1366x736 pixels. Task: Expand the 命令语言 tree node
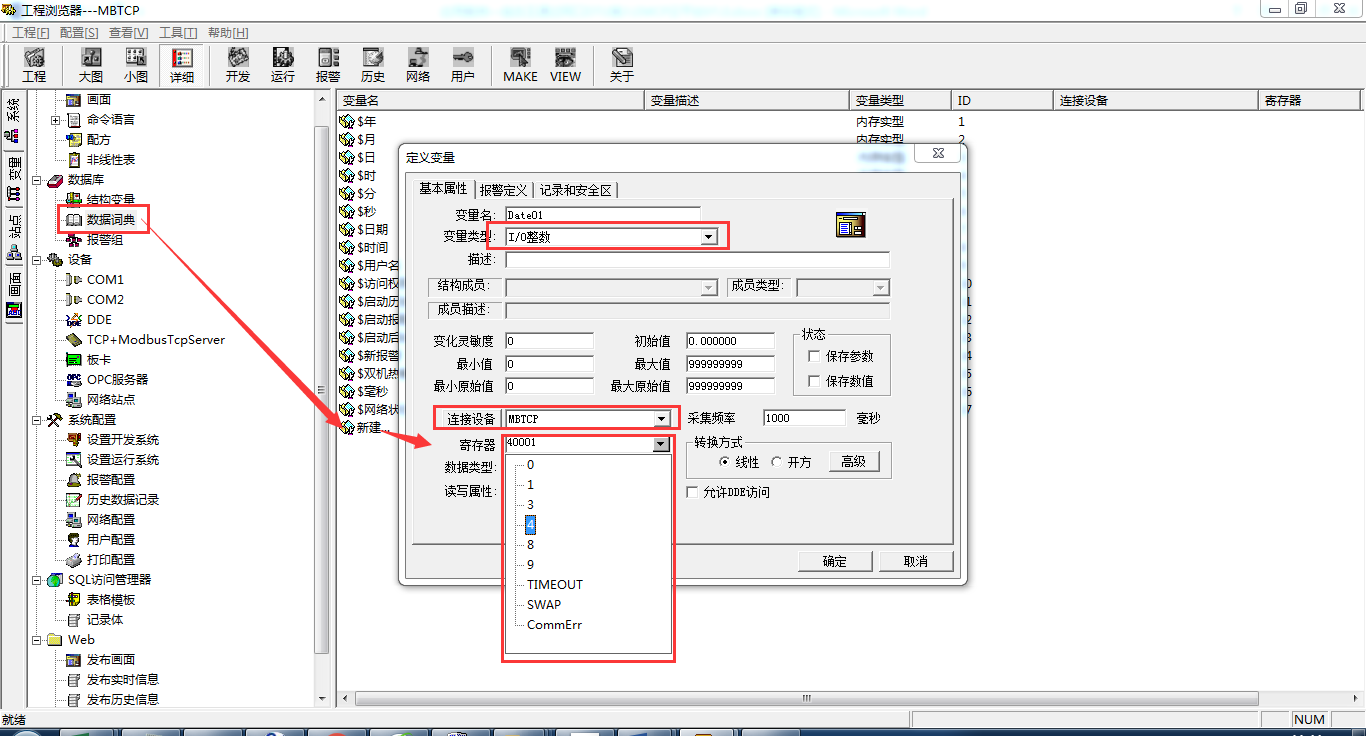click(x=56, y=120)
